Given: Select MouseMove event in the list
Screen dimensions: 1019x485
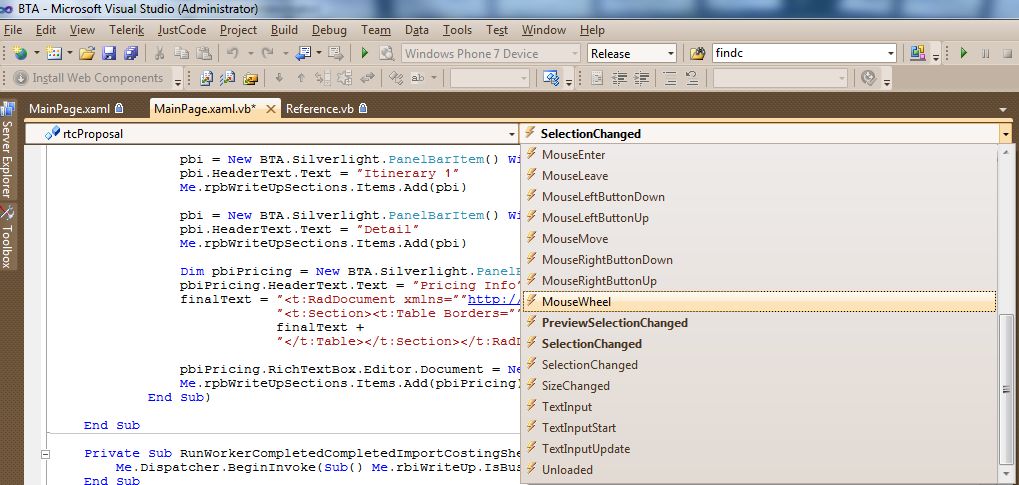Looking at the screenshot, I should click(759, 239).
